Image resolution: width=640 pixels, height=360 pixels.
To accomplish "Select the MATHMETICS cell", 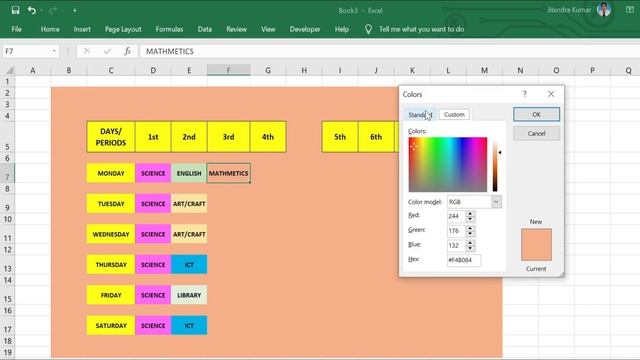I will pos(229,173).
